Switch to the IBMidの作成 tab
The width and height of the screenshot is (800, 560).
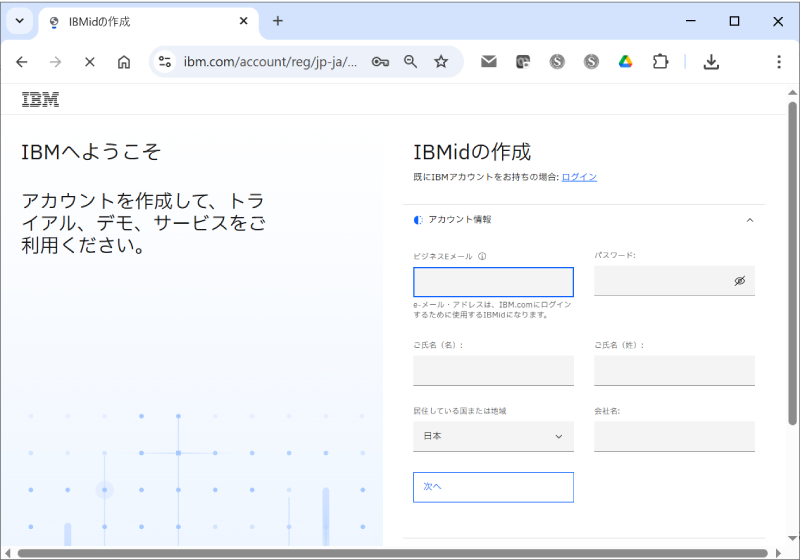pyautogui.click(x=148, y=21)
